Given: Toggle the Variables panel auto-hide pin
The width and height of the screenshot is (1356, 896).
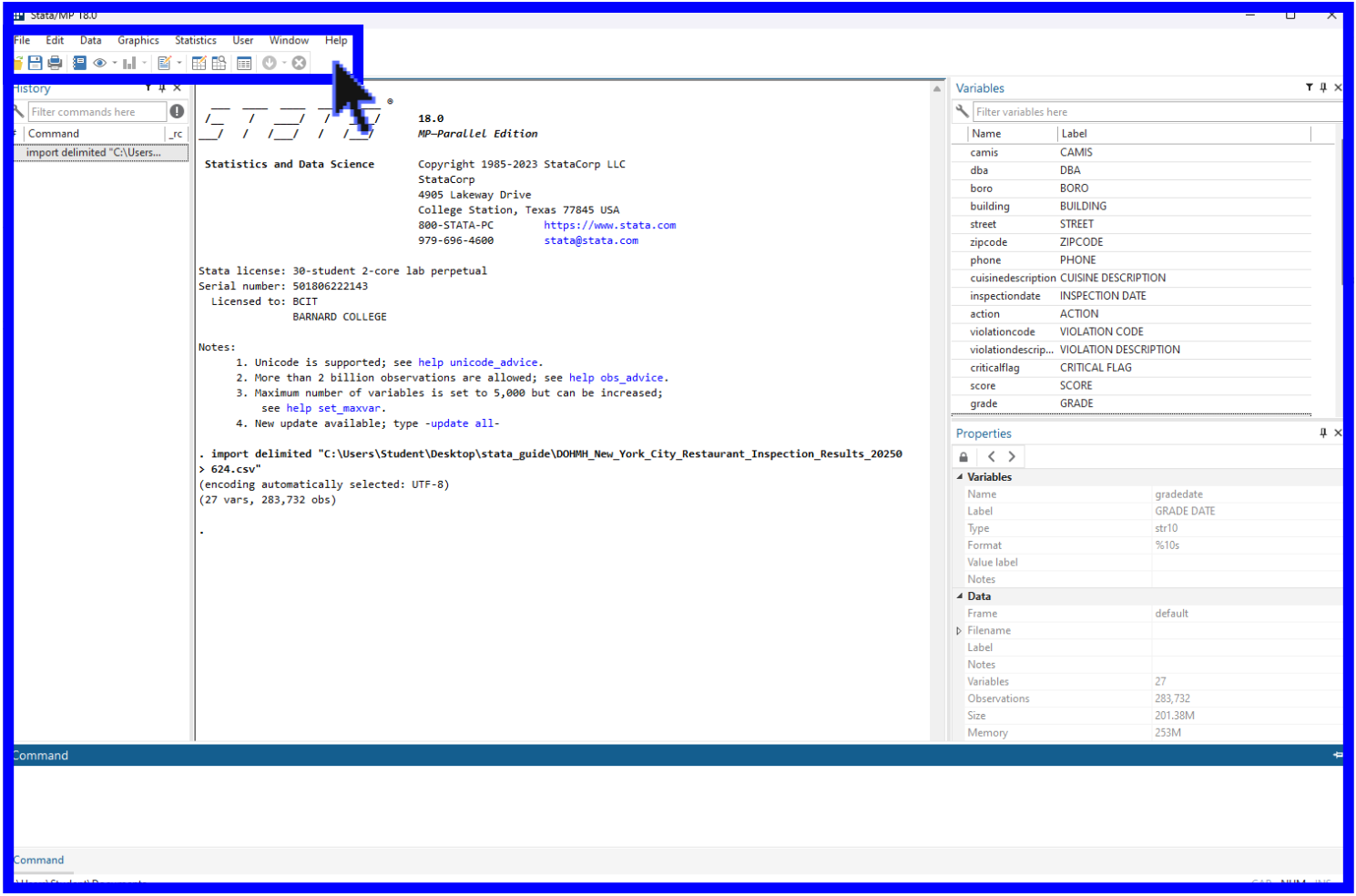Looking at the screenshot, I should coord(1323,87).
